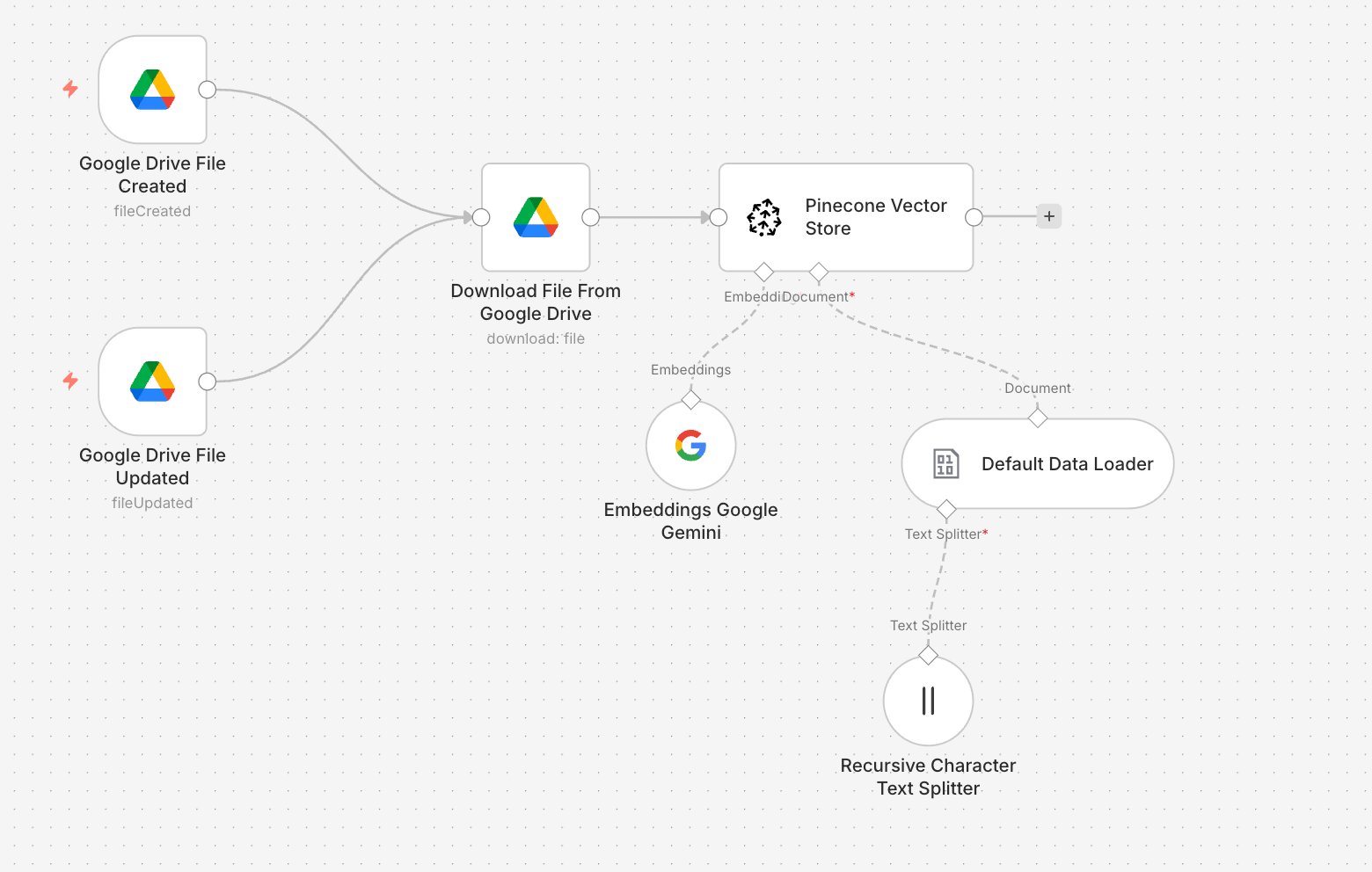This screenshot has width=1372, height=872.
Task: Select the Google Drive File Created trigger node
Action: [x=152, y=90]
